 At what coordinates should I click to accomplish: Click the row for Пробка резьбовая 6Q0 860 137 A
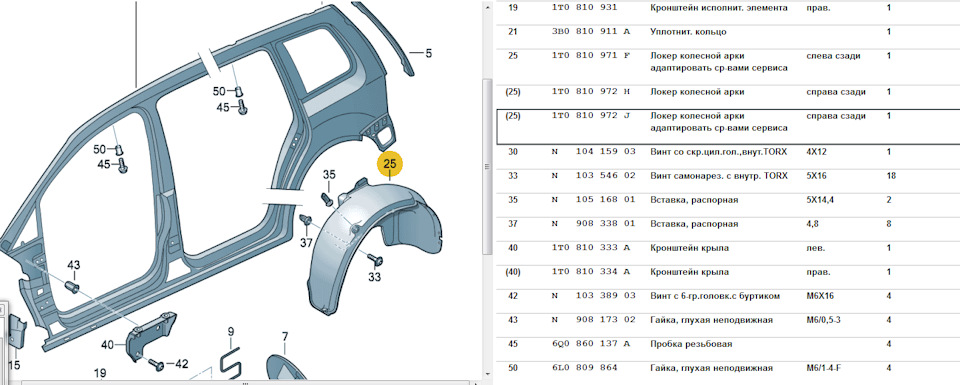727,344
